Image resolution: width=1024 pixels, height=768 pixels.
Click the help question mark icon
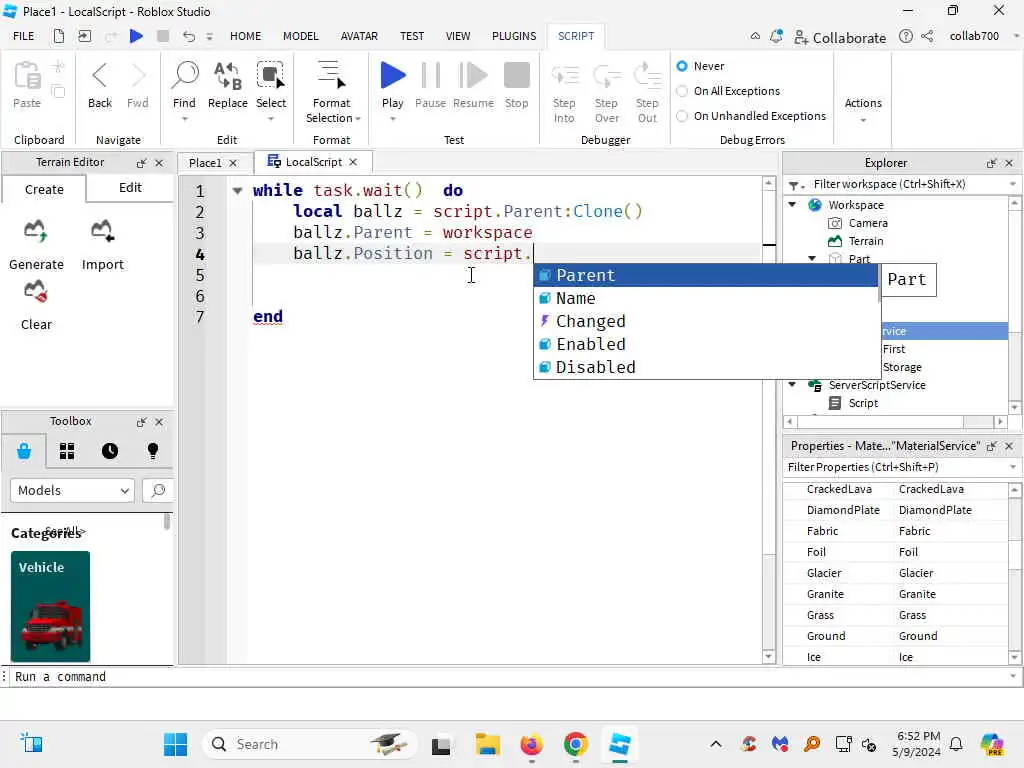point(905,36)
